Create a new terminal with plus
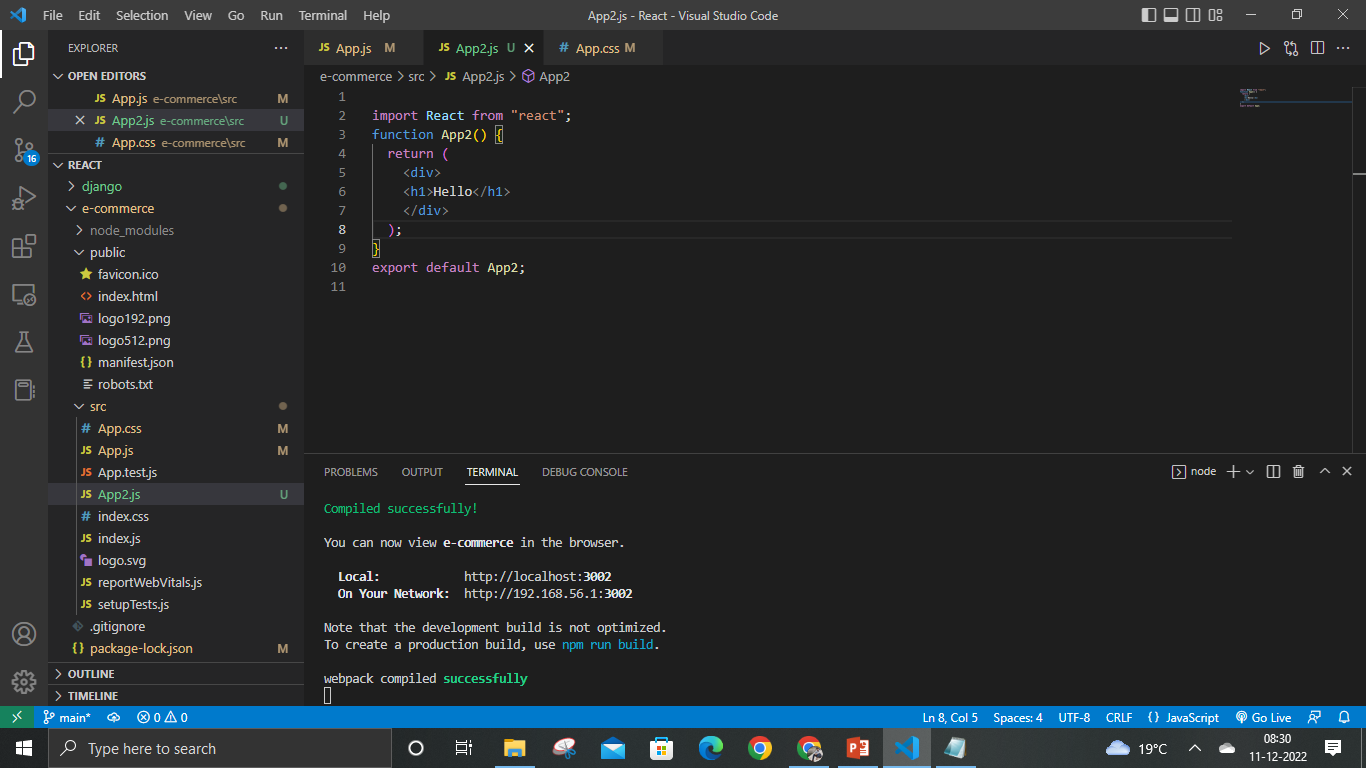 click(x=1233, y=471)
